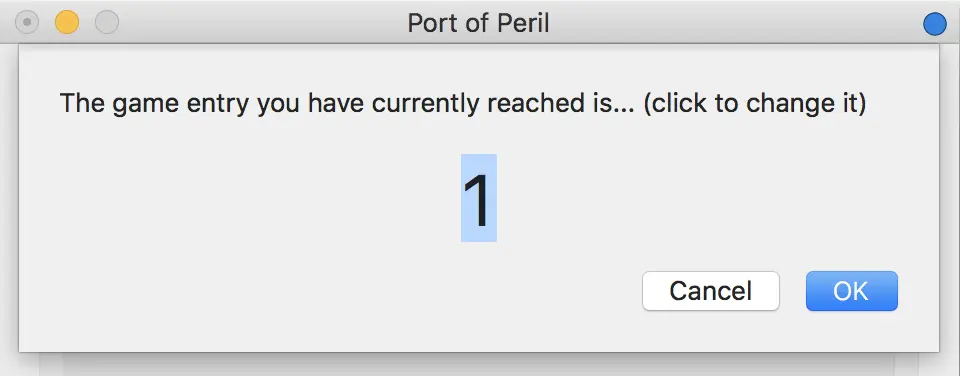Select the highlighted entry number 1
This screenshot has height=376, width=960.
[479, 198]
